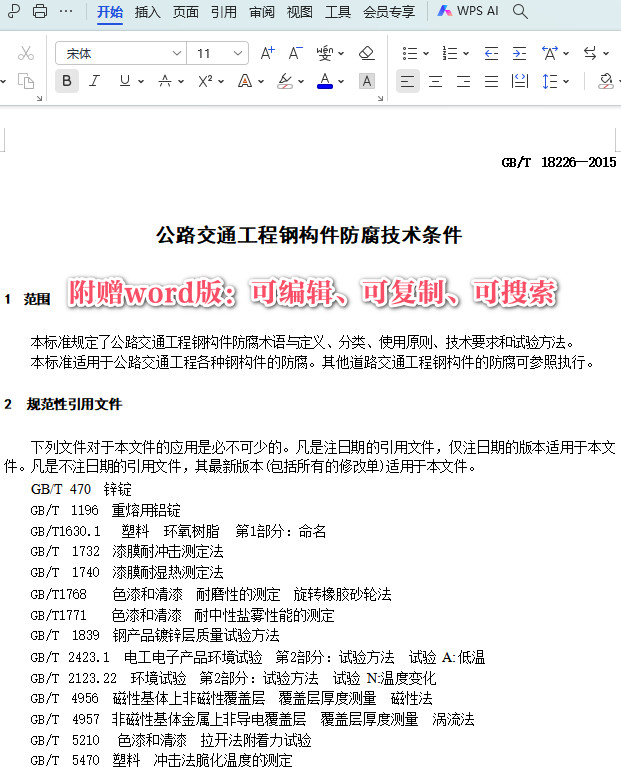Toggle character shading A icon

click(x=367, y=81)
